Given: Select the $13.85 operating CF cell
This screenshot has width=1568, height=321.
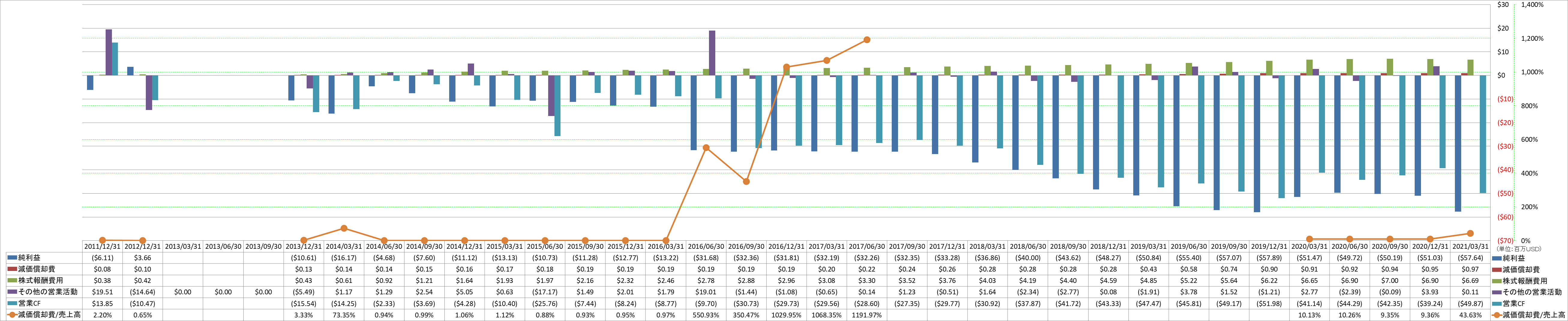Looking at the screenshot, I should tap(102, 303).
